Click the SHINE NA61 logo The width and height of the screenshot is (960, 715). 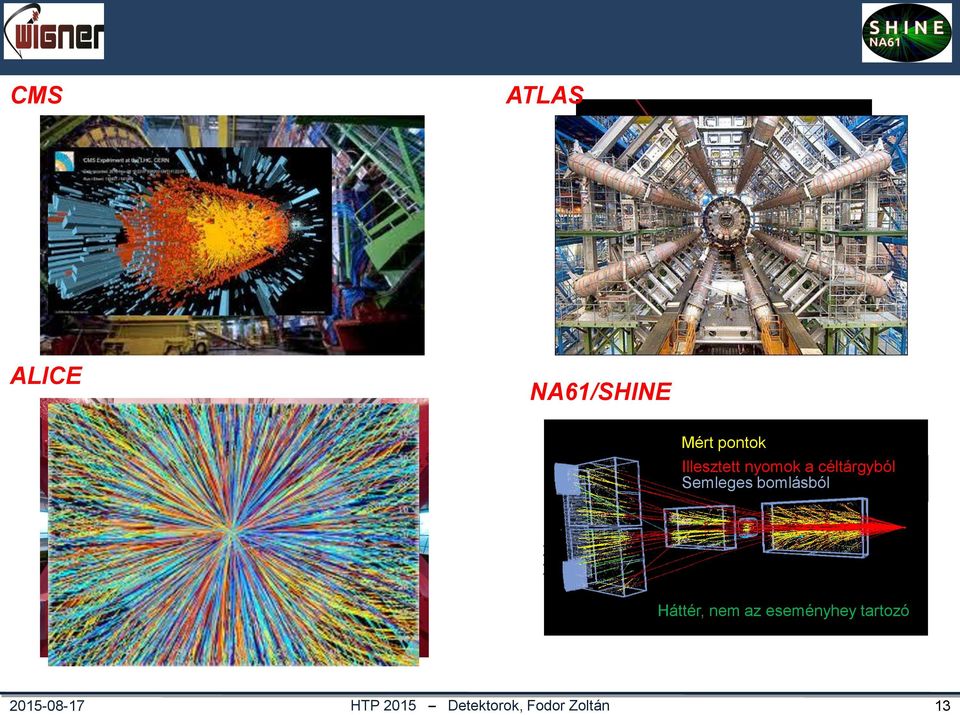907,33
